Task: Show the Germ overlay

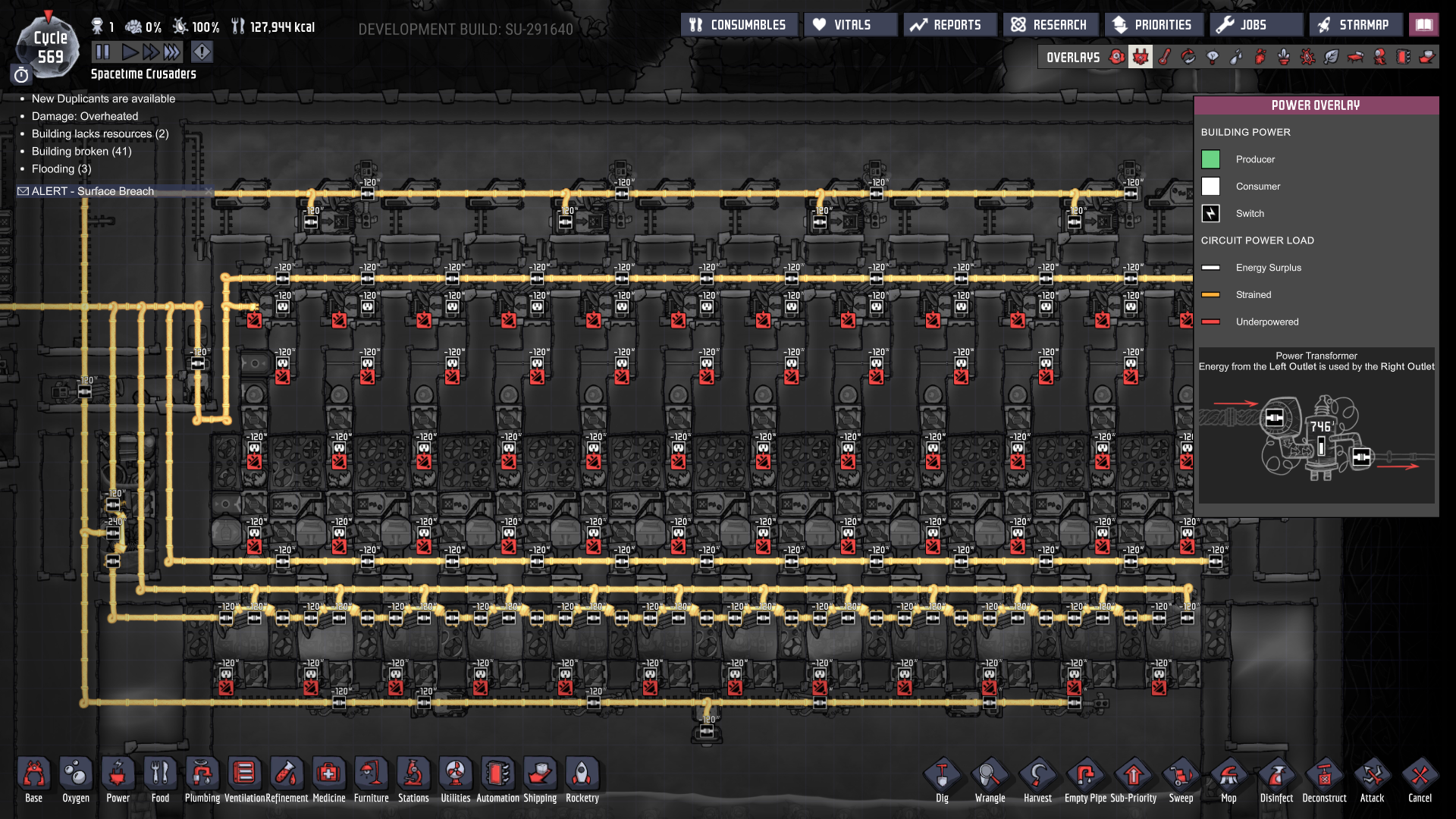Action: (1307, 57)
